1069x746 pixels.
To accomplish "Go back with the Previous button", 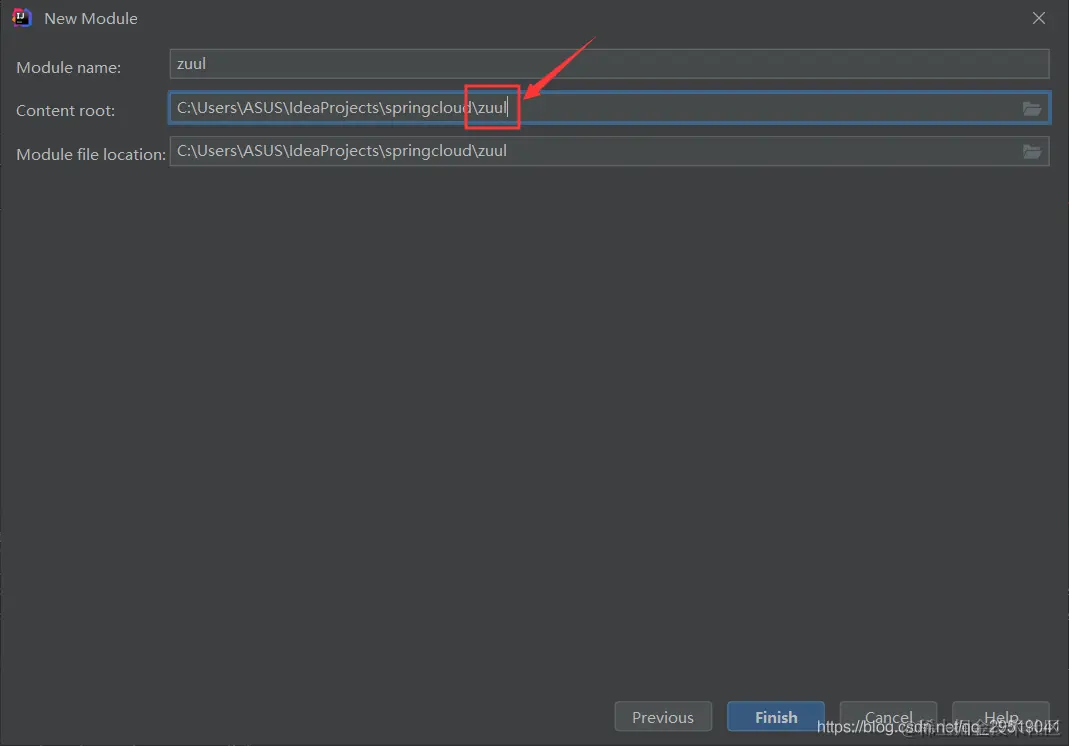I will coord(663,717).
